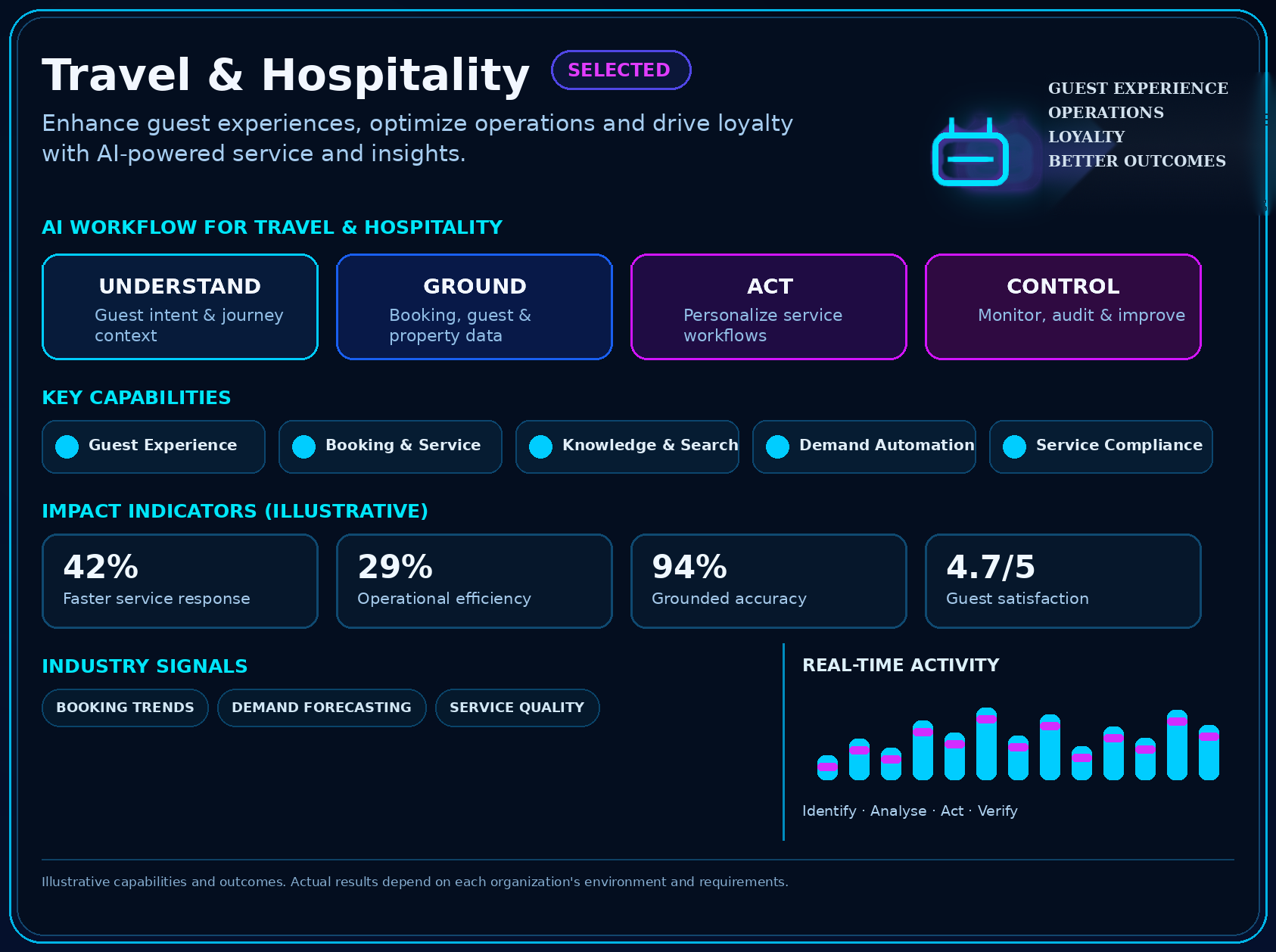This screenshot has height=952, width=1276.
Task: Click 'Identify' under the activity chart
Action: pyautogui.click(x=829, y=811)
